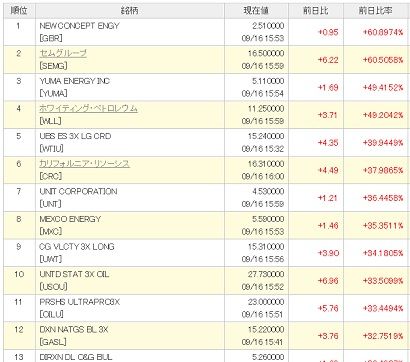
Task: Open the カリフォルニア・リソーシス stock link
Action: pyautogui.click(x=84, y=164)
